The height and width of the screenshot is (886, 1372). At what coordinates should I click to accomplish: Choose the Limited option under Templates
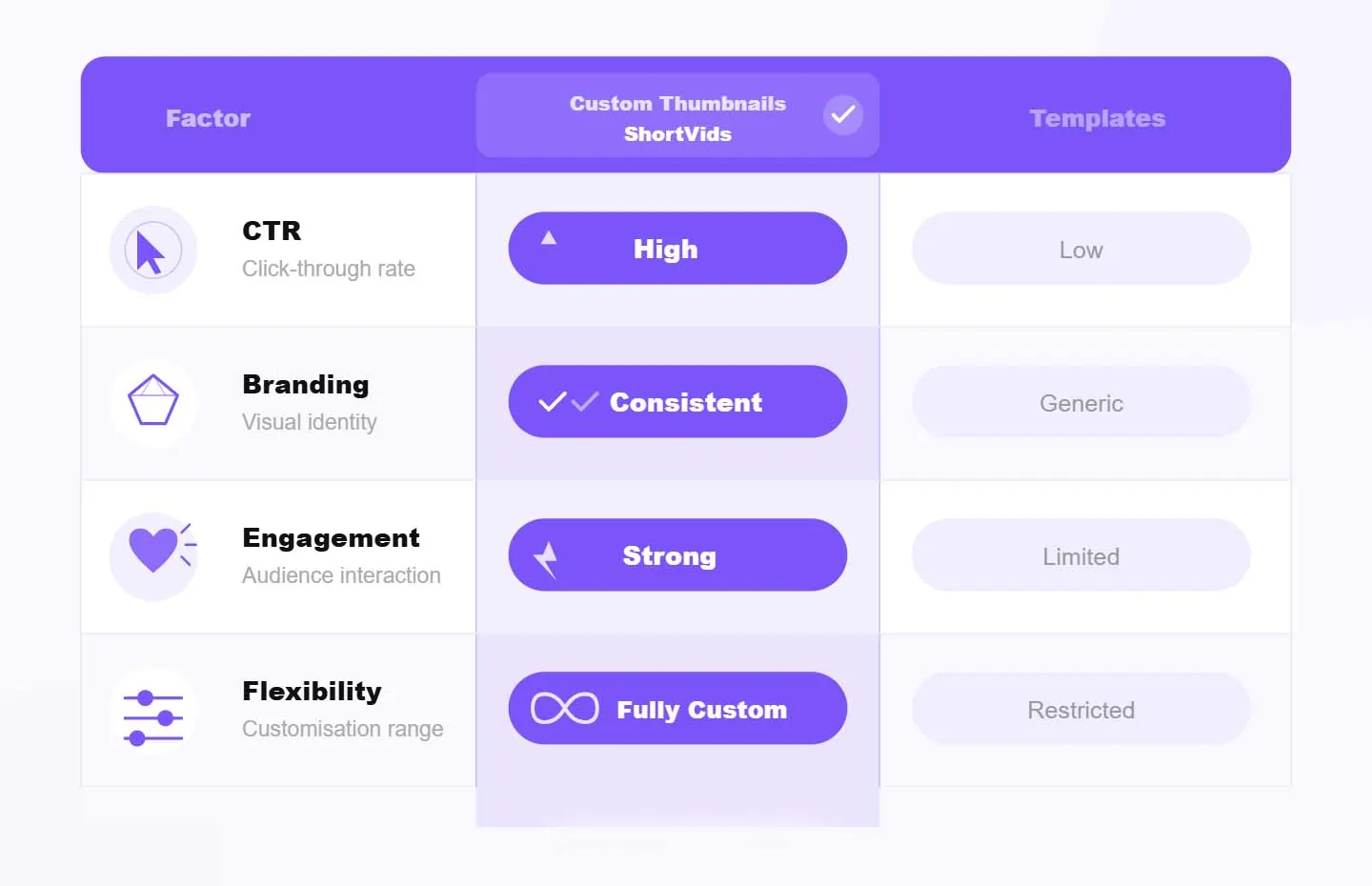click(x=1080, y=556)
